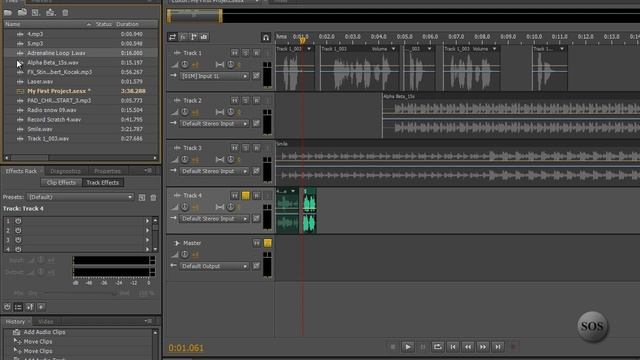This screenshot has width=640, height=360.
Task: Arm Track 4 for record
Action: coord(256,196)
